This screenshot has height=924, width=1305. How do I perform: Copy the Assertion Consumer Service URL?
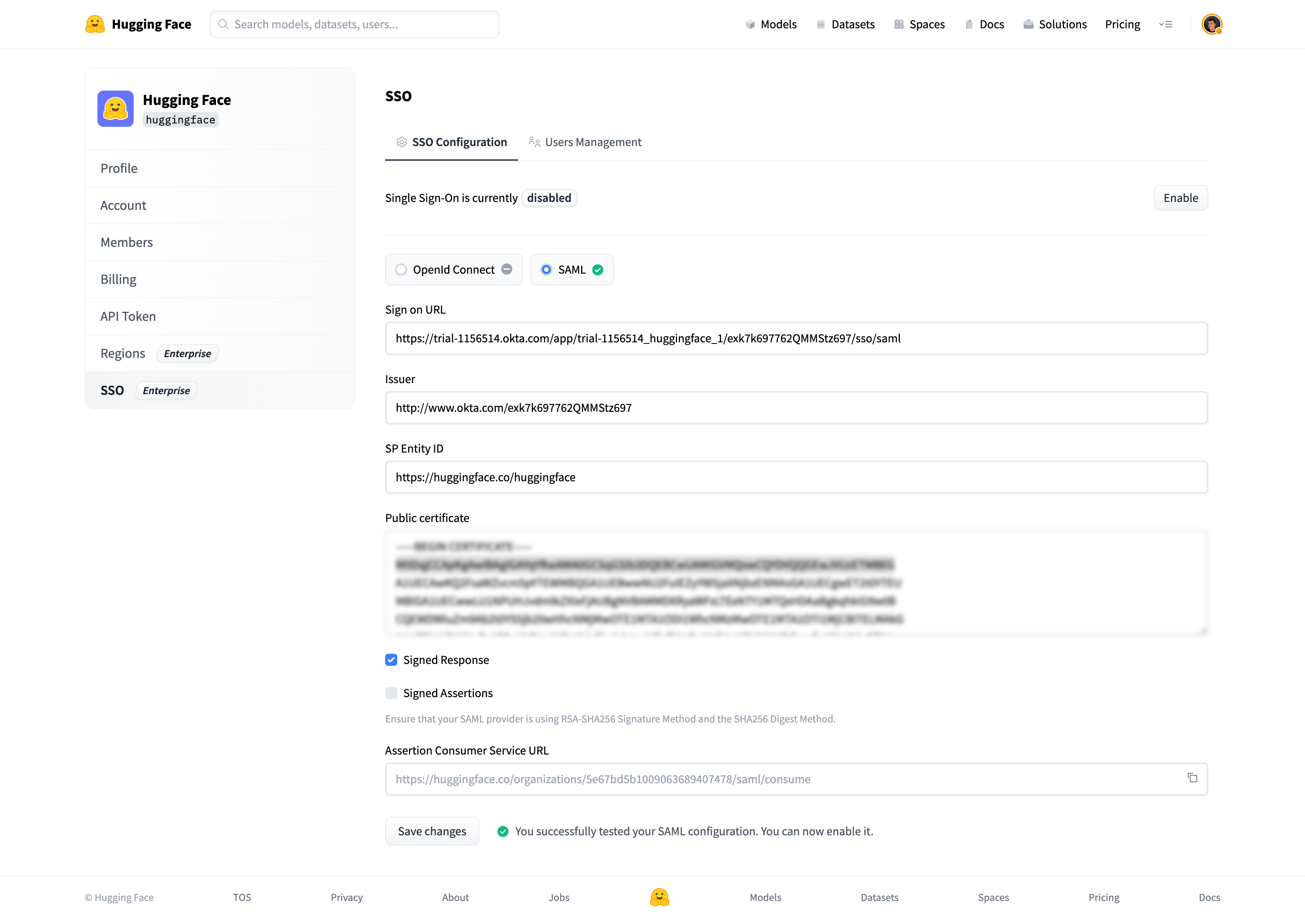pyautogui.click(x=1193, y=777)
